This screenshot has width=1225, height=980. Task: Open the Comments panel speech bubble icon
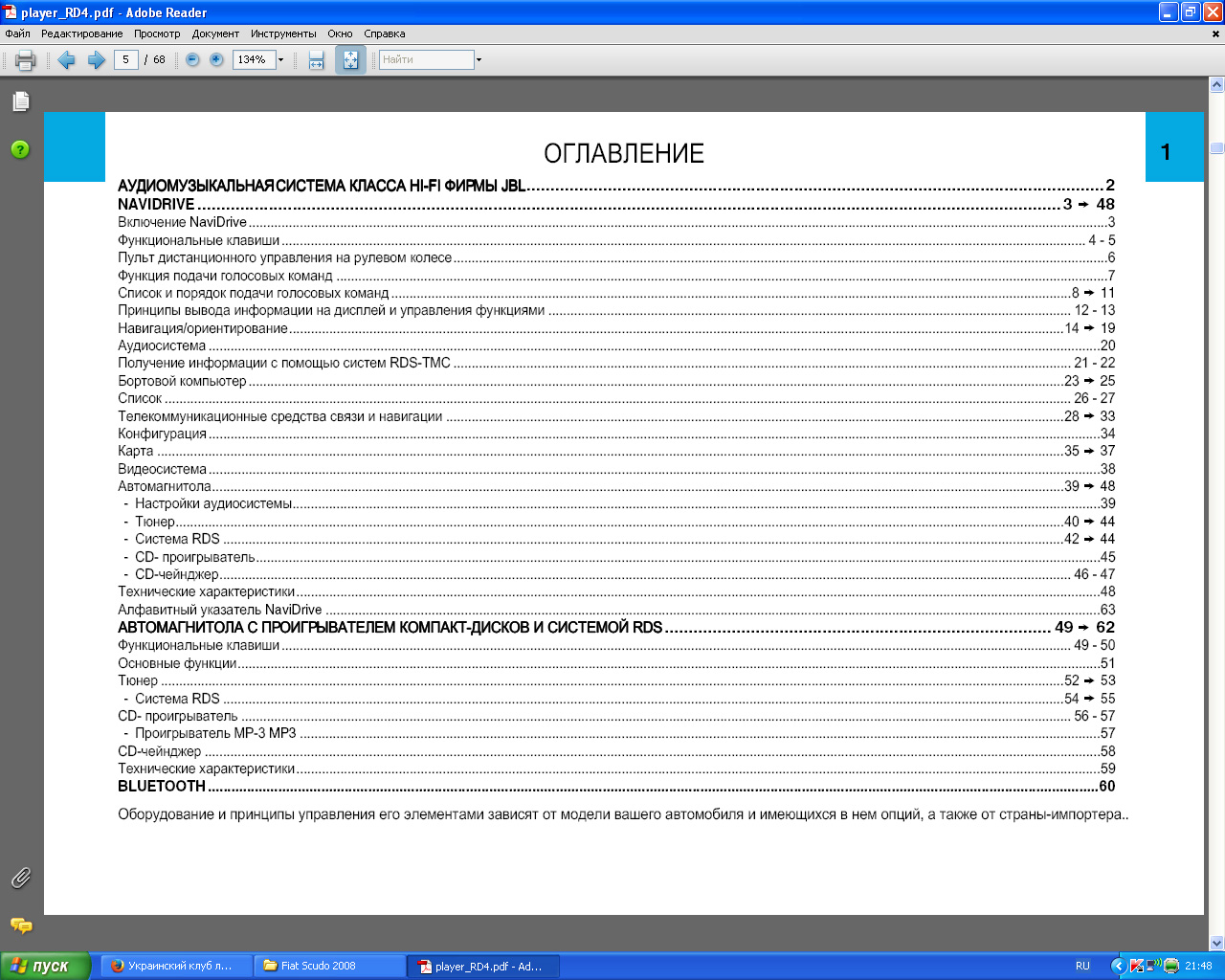click(x=20, y=925)
